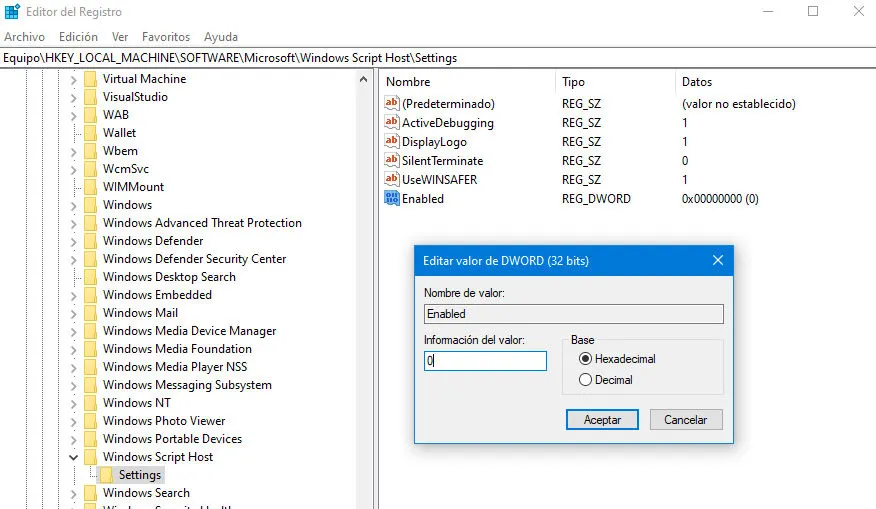Expand the Wbem key
Viewport: 876px width, 509px height.
click(x=74, y=151)
